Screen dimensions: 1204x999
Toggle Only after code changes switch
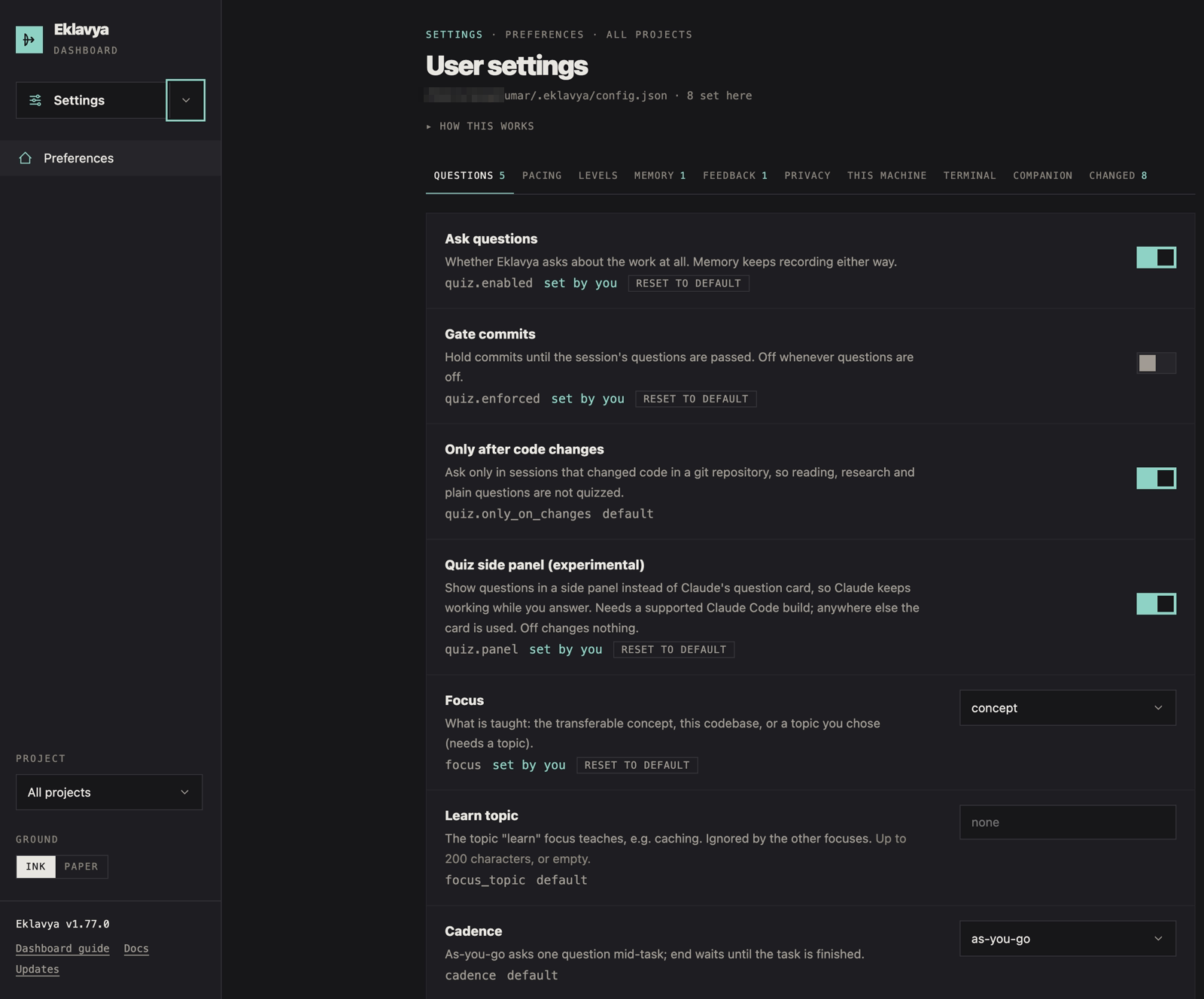tap(1156, 478)
